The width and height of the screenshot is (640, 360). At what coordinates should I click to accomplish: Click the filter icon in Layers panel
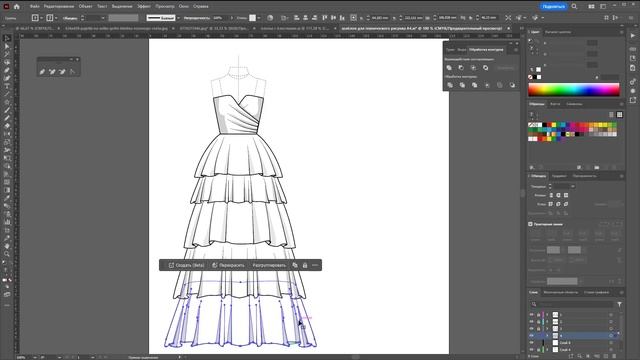(x=619, y=304)
